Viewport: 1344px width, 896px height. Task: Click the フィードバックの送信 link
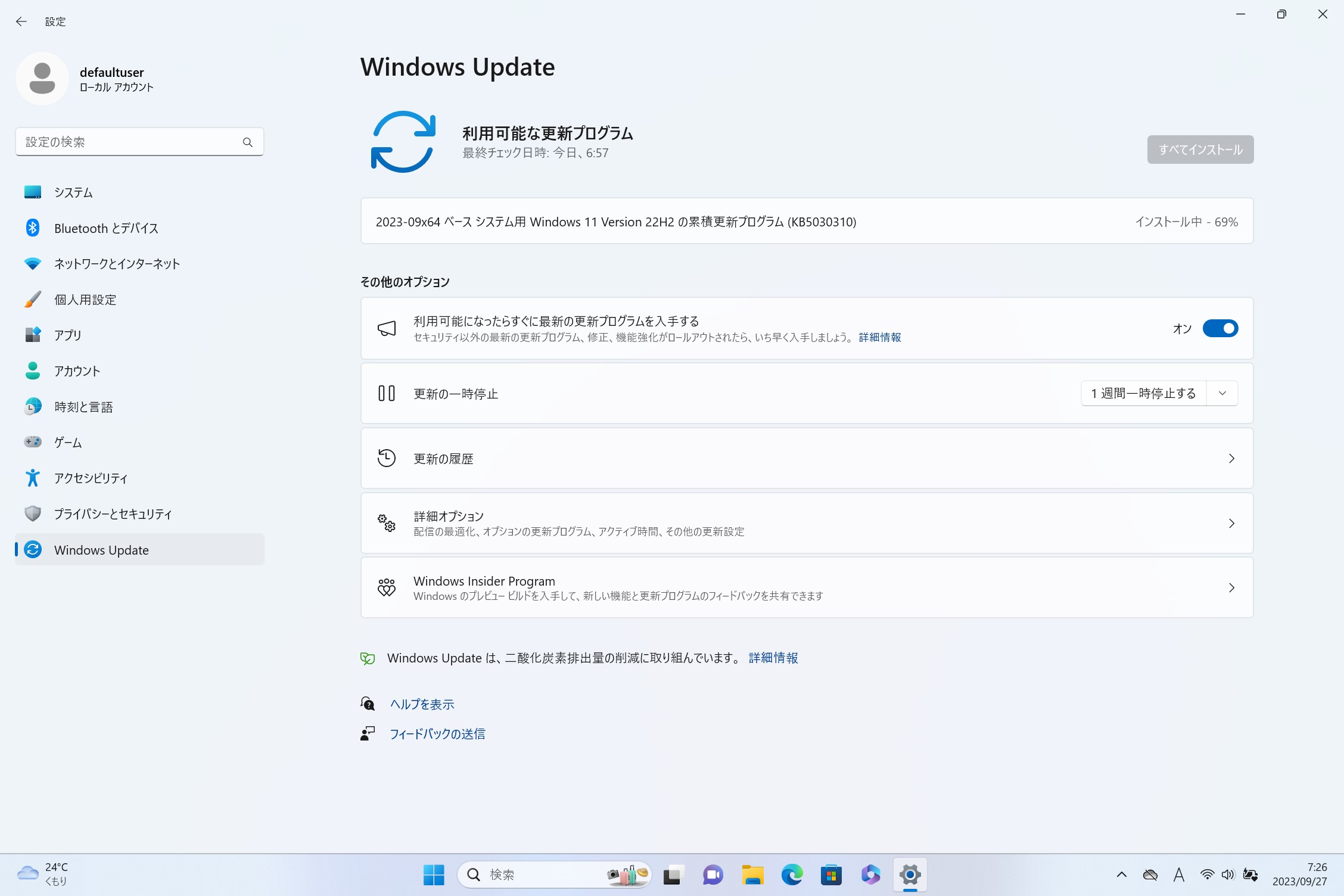[437, 735]
